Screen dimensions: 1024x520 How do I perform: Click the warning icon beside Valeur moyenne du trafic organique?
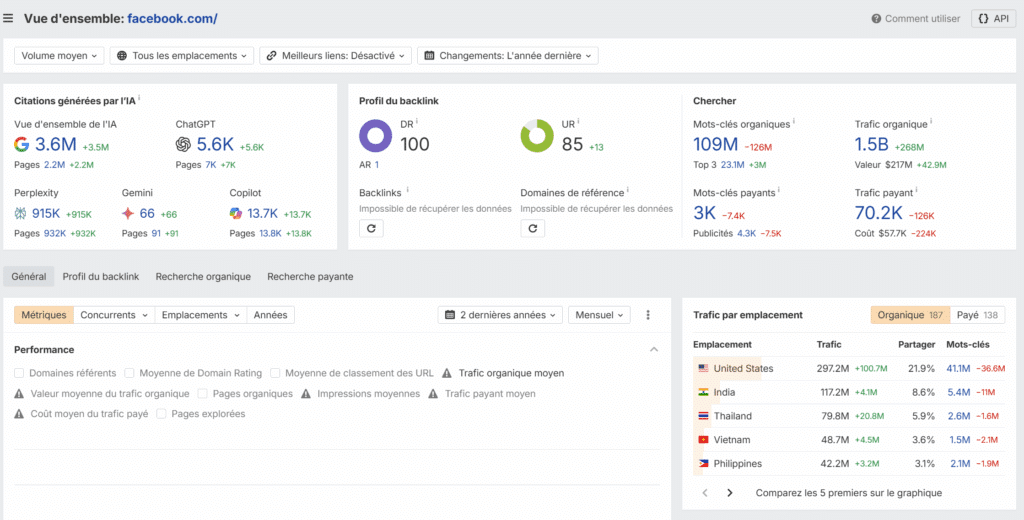[x=19, y=394]
